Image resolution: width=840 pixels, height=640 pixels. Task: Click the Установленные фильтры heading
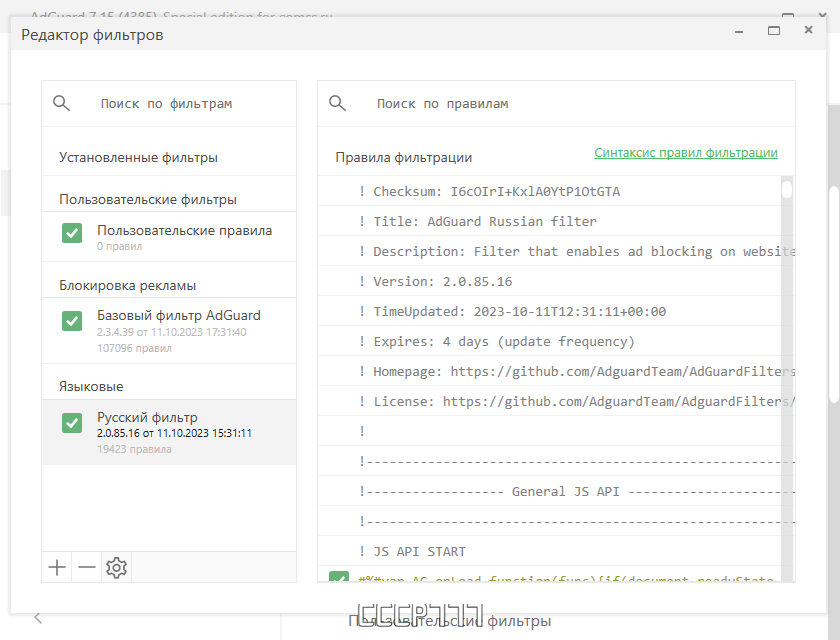(138, 157)
